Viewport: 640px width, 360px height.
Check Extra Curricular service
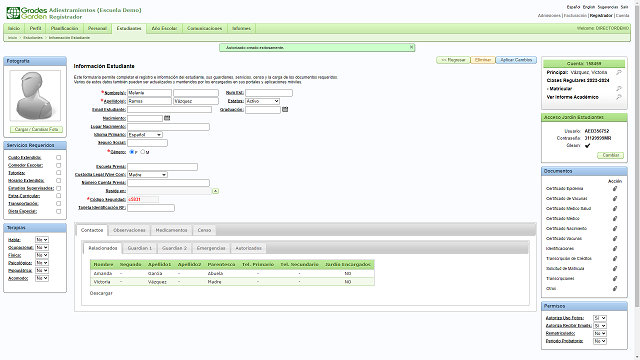58,196
